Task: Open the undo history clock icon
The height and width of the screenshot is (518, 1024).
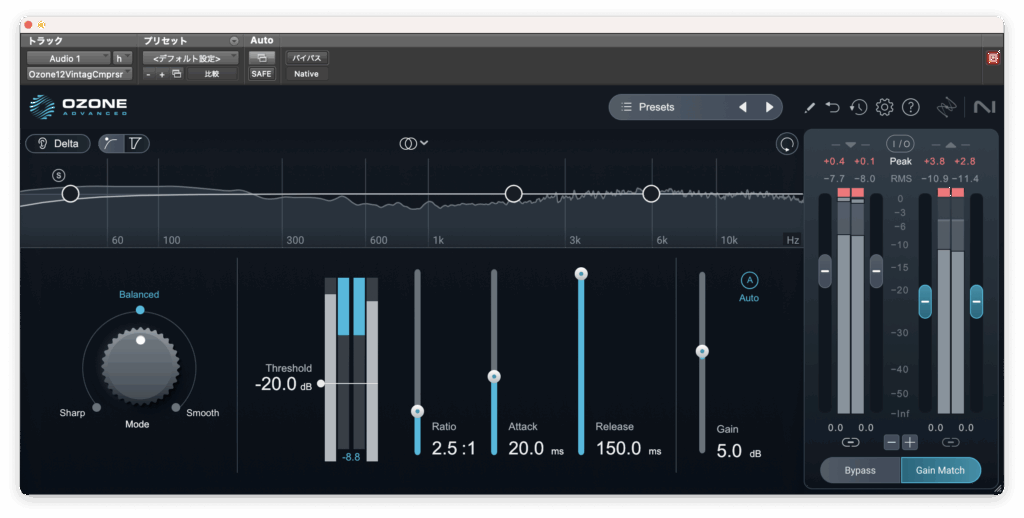Action: (x=858, y=107)
